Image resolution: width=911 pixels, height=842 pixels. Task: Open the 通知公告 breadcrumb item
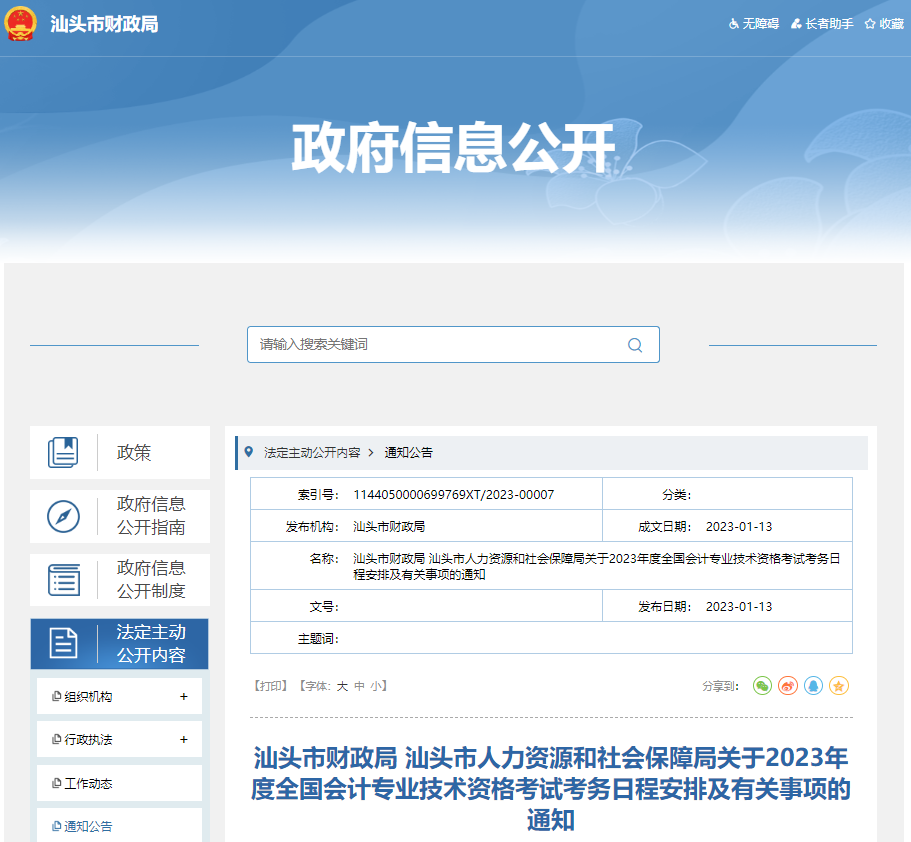click(x=410, y=452)
